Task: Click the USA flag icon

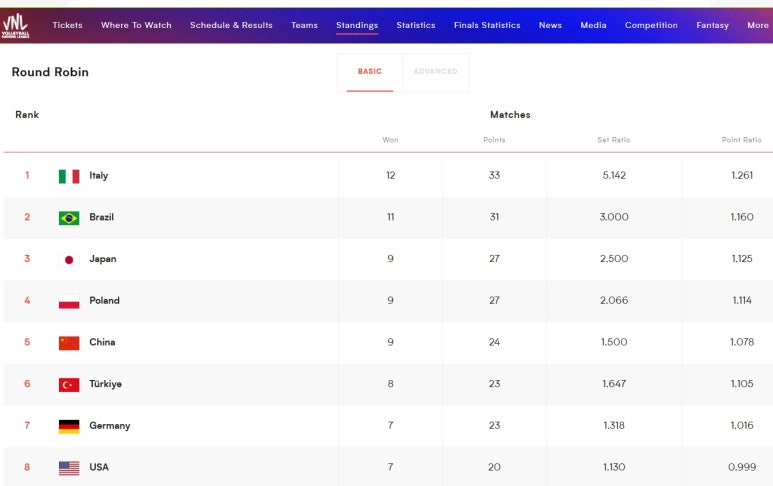Action: coord(69,468)
